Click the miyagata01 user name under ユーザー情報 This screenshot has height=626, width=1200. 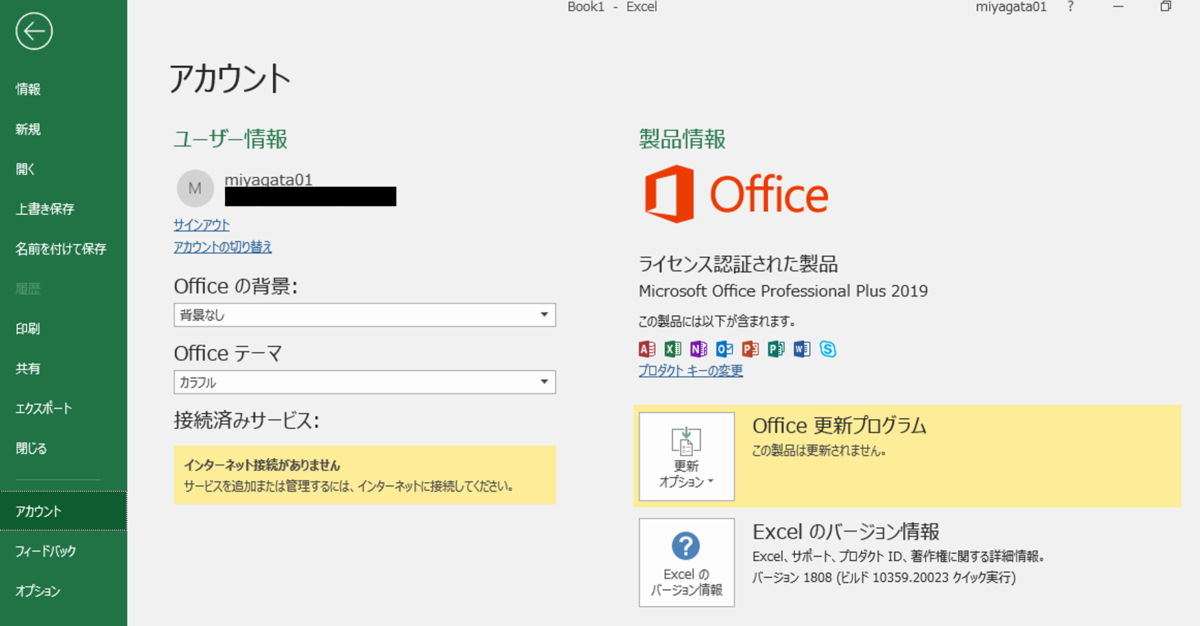pyautogui.click(x=269, y=180)
